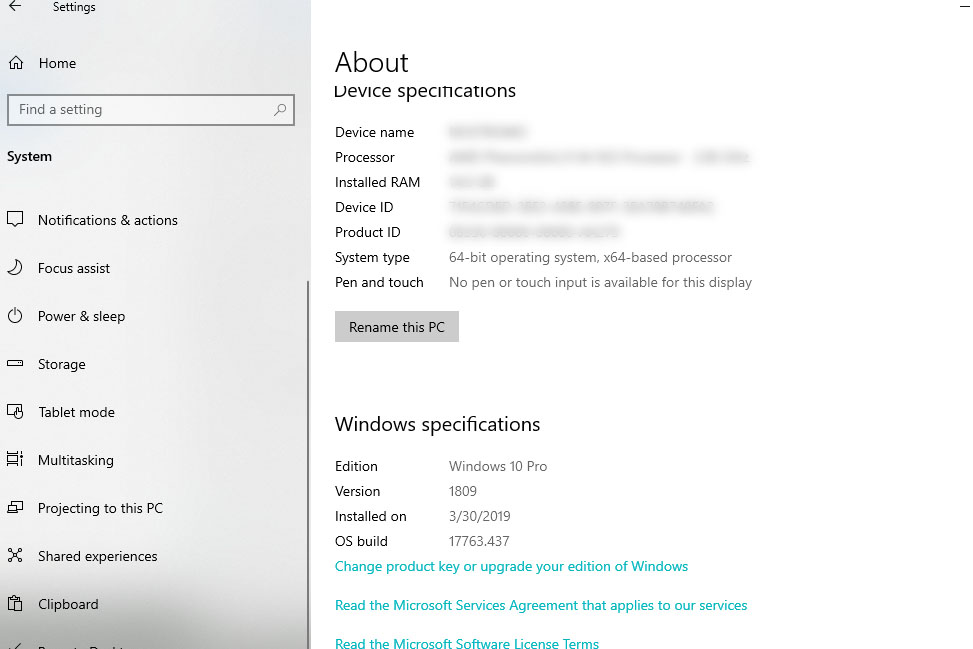
Task: Click the Storage drive icon
Action: tap(15, 364)
